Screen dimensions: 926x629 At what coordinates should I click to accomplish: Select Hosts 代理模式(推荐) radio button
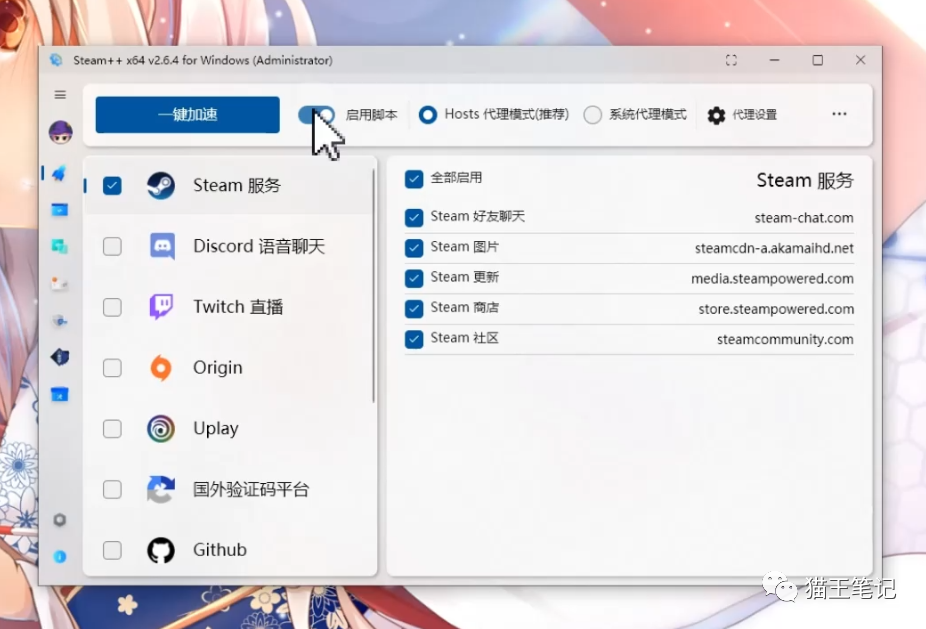428,115
